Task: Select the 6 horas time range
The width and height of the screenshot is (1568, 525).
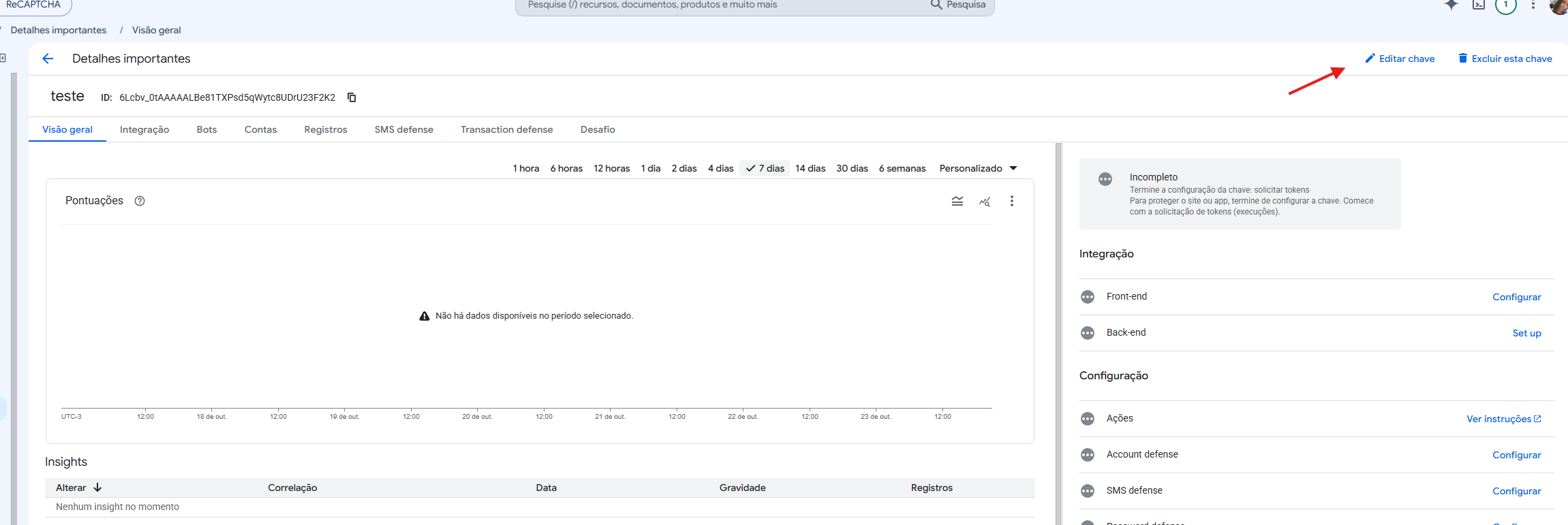Action: 566,168
